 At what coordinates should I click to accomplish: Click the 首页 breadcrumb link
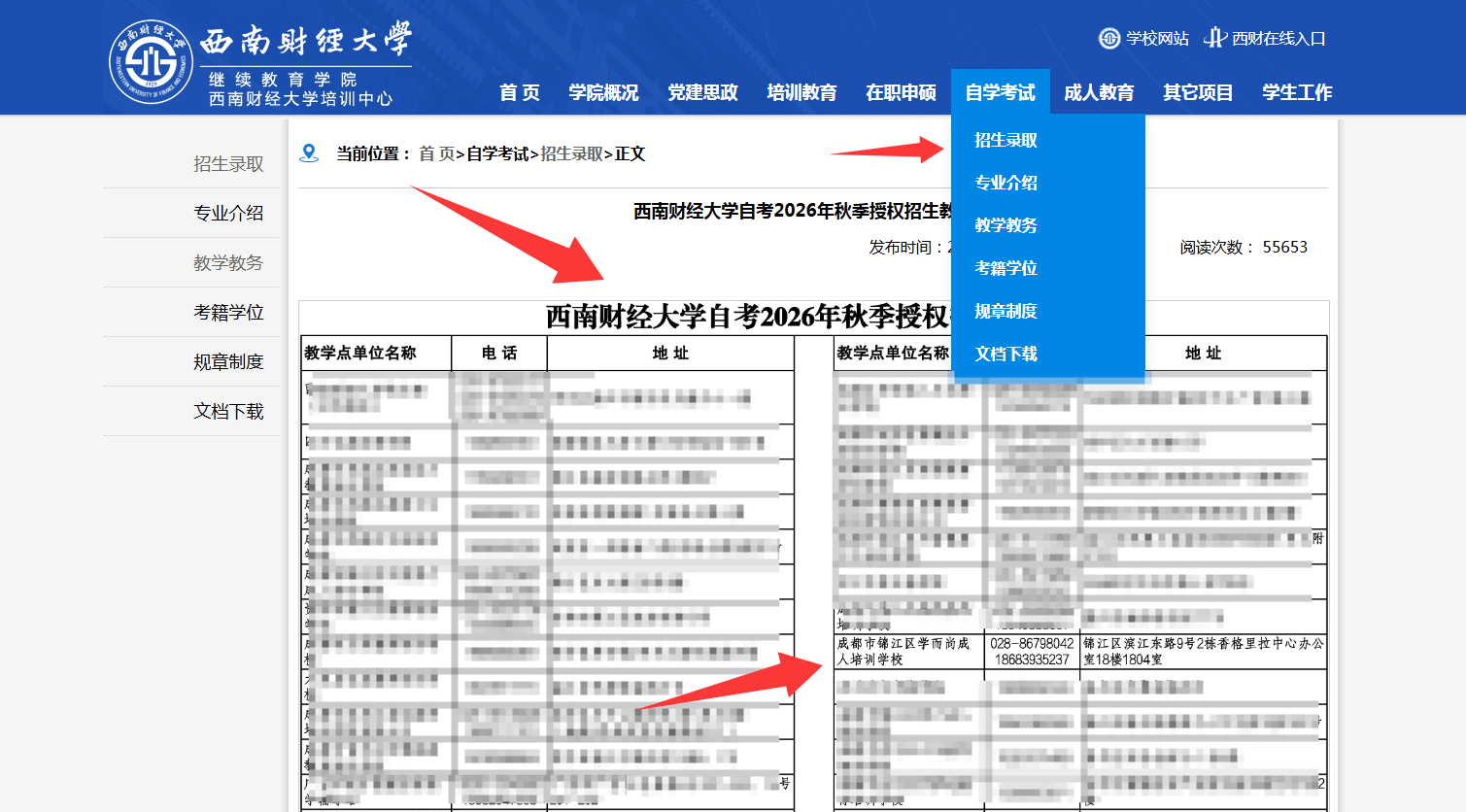(436, 153)
